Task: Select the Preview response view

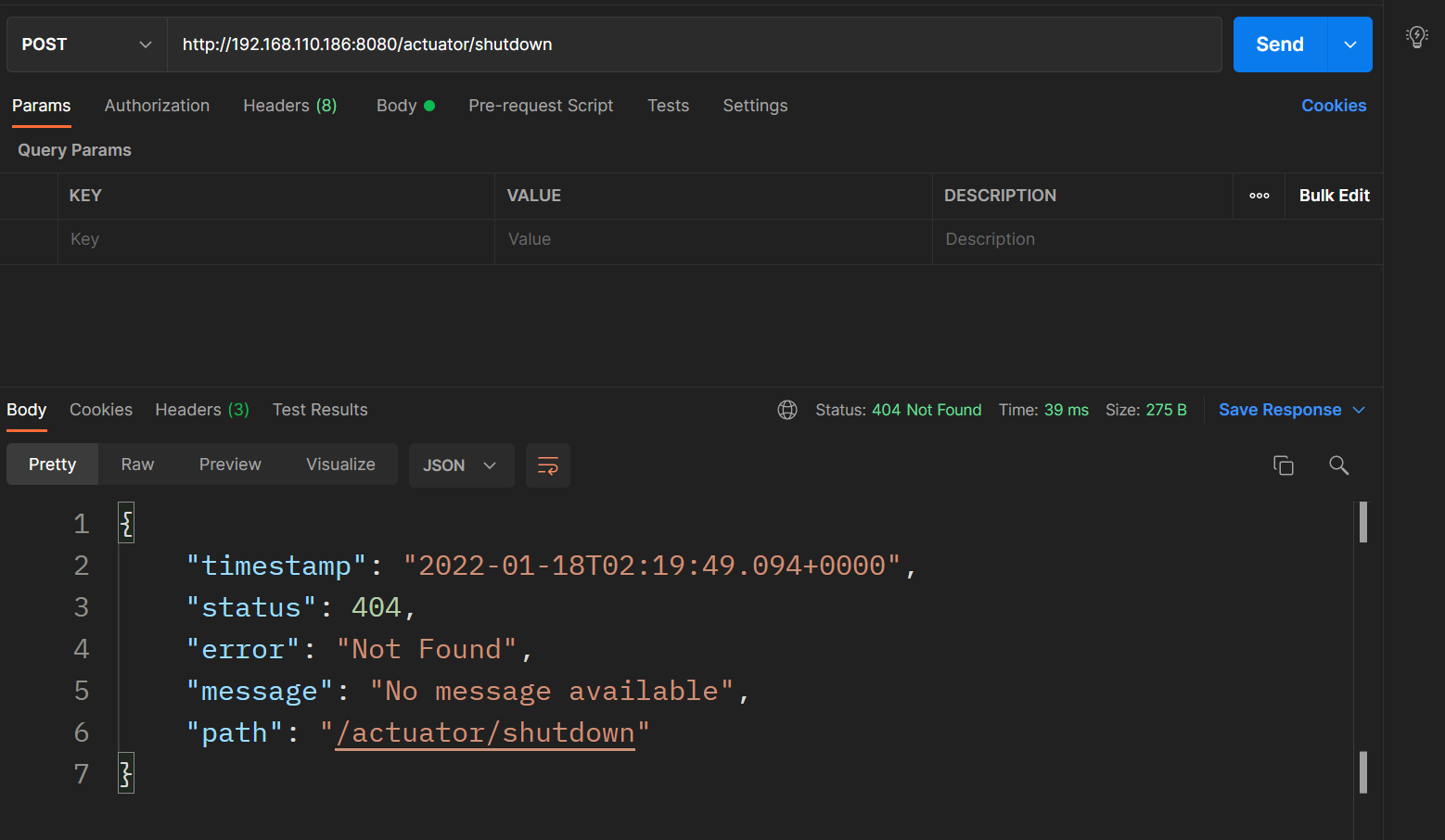Action: pyautogui.click(x=230, y=465)
